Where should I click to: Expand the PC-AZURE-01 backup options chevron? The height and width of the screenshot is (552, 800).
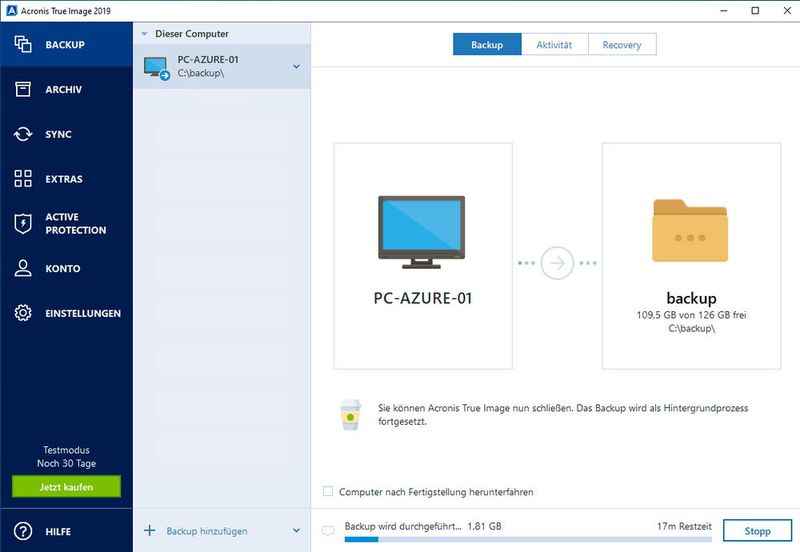pyautogui.click(x=296, y=67)
